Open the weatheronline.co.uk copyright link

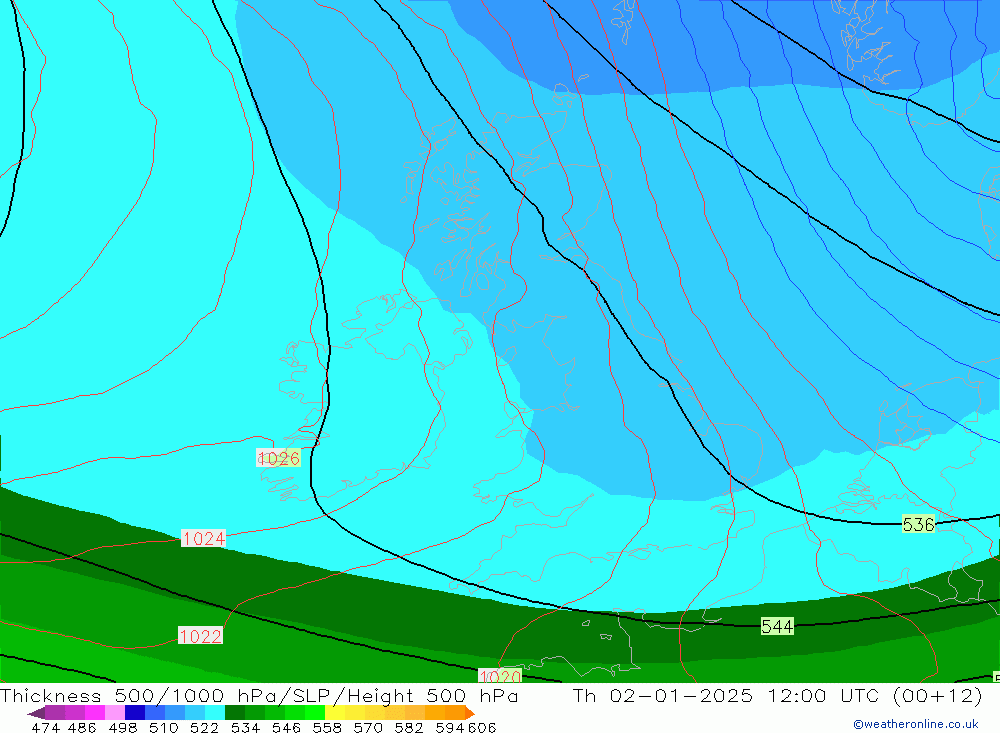[915, 724]
